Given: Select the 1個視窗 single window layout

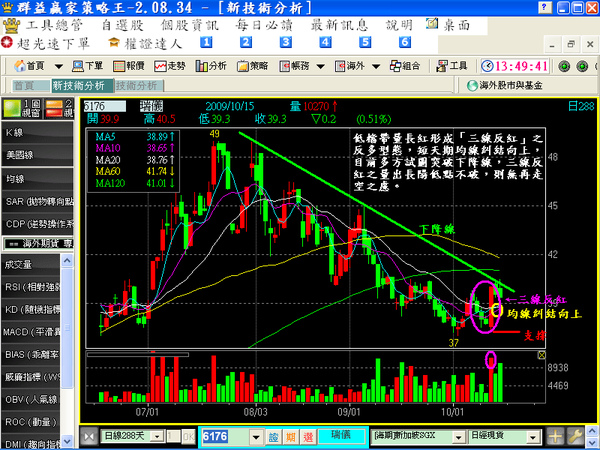Looking at the screenshot, I should click(x=22, y=108).
